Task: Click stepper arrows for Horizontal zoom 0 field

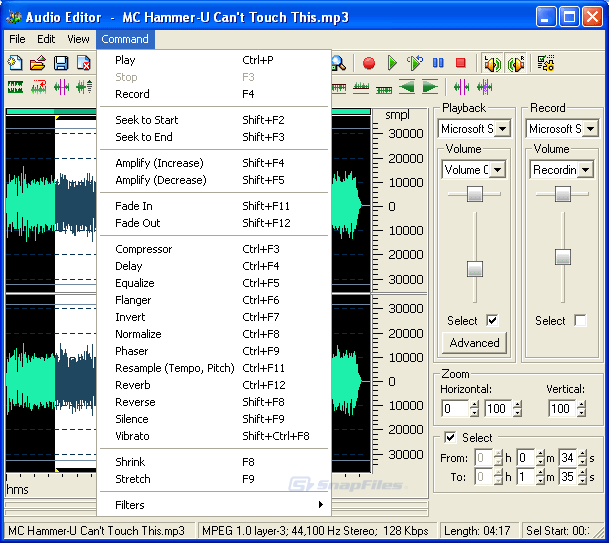Action: point(474,409)
